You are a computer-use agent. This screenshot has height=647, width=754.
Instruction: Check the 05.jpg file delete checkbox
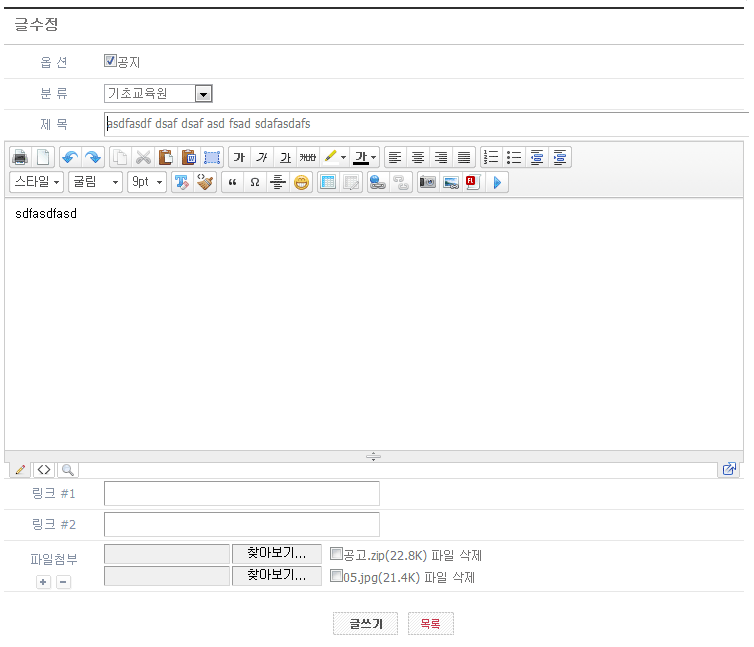pyautogui.click(x=336, y=576)
